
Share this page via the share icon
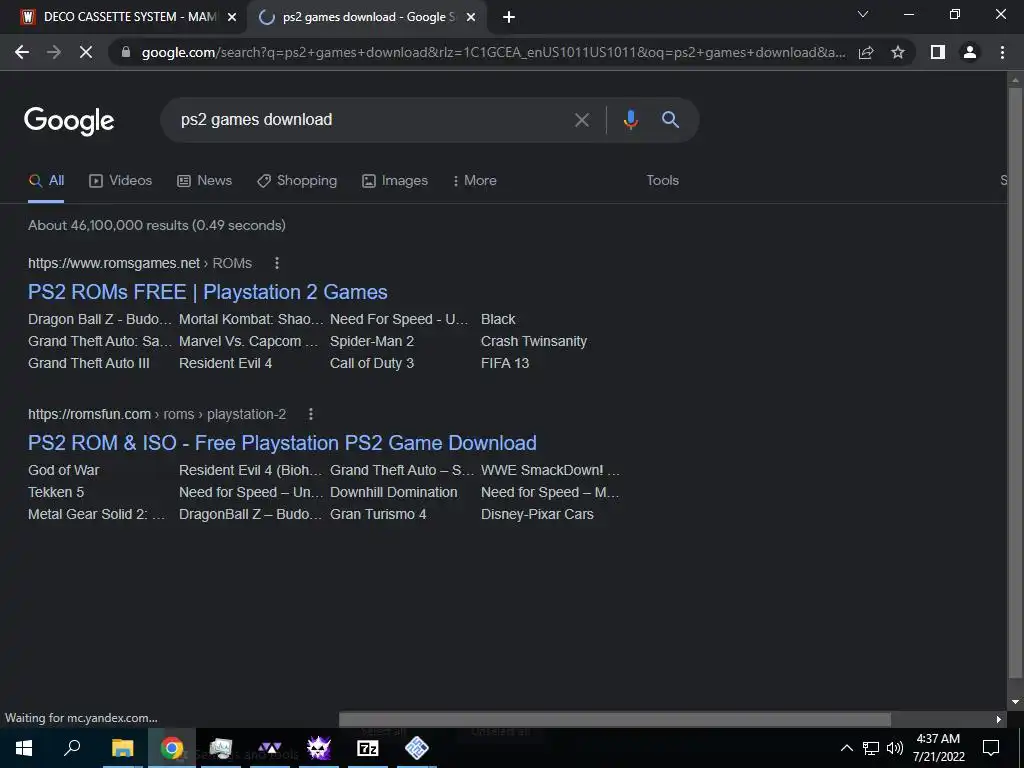click(866, 52)
